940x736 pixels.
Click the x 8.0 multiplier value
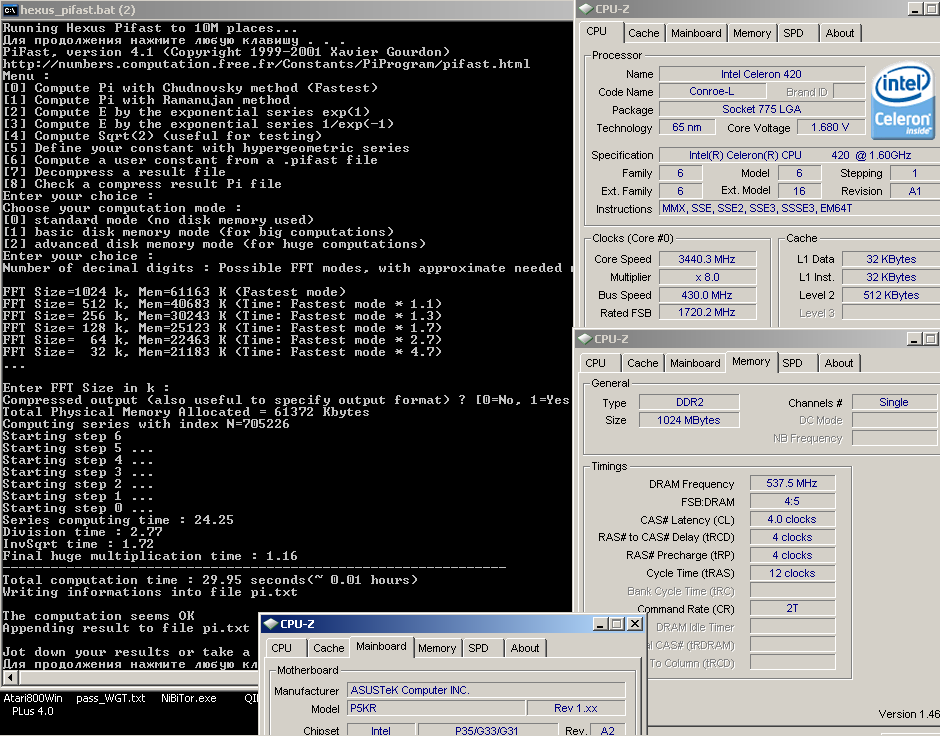(707, 277)
